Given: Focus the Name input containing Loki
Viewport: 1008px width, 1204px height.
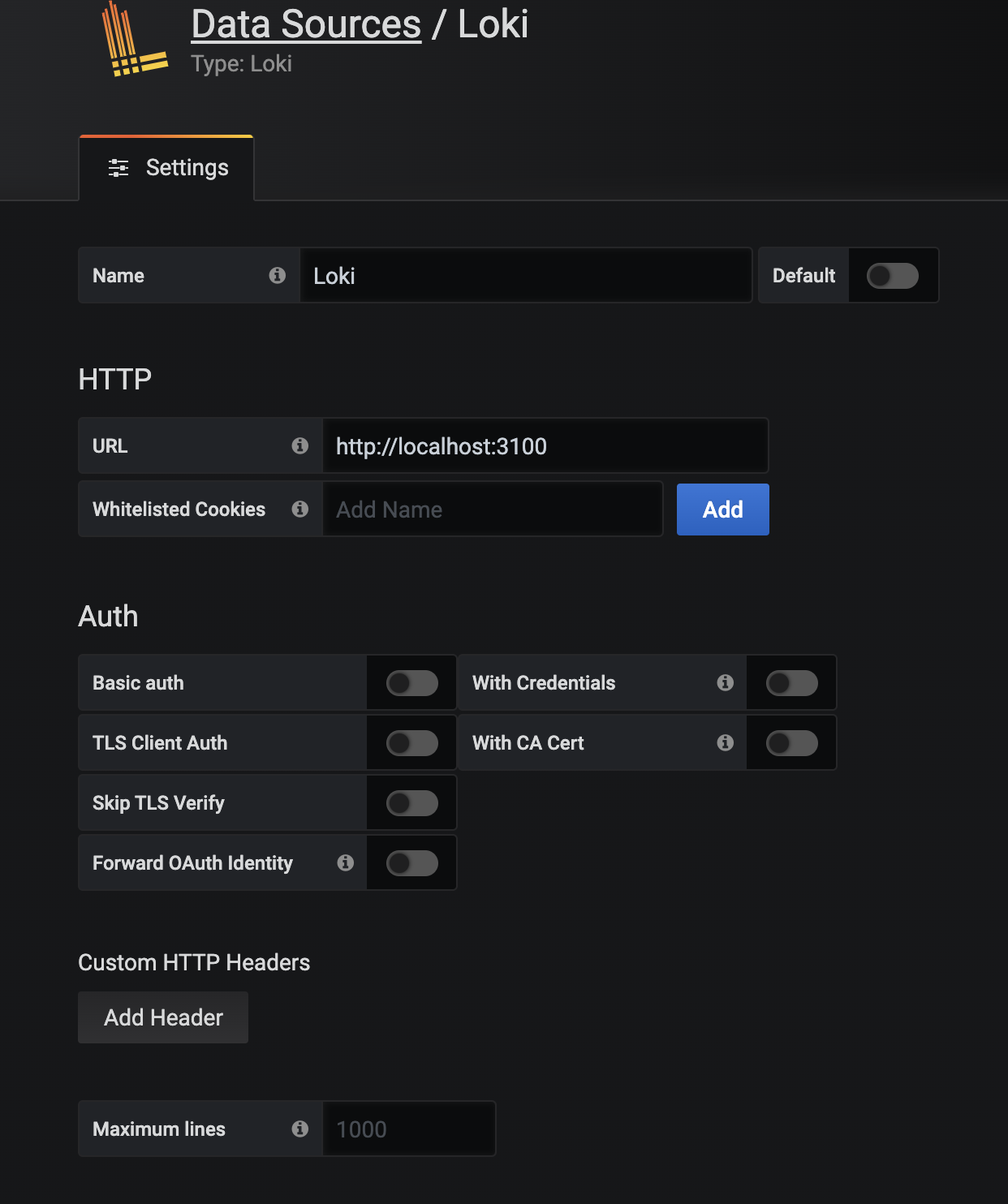Looking at the screenshot, I should (526, 275).
